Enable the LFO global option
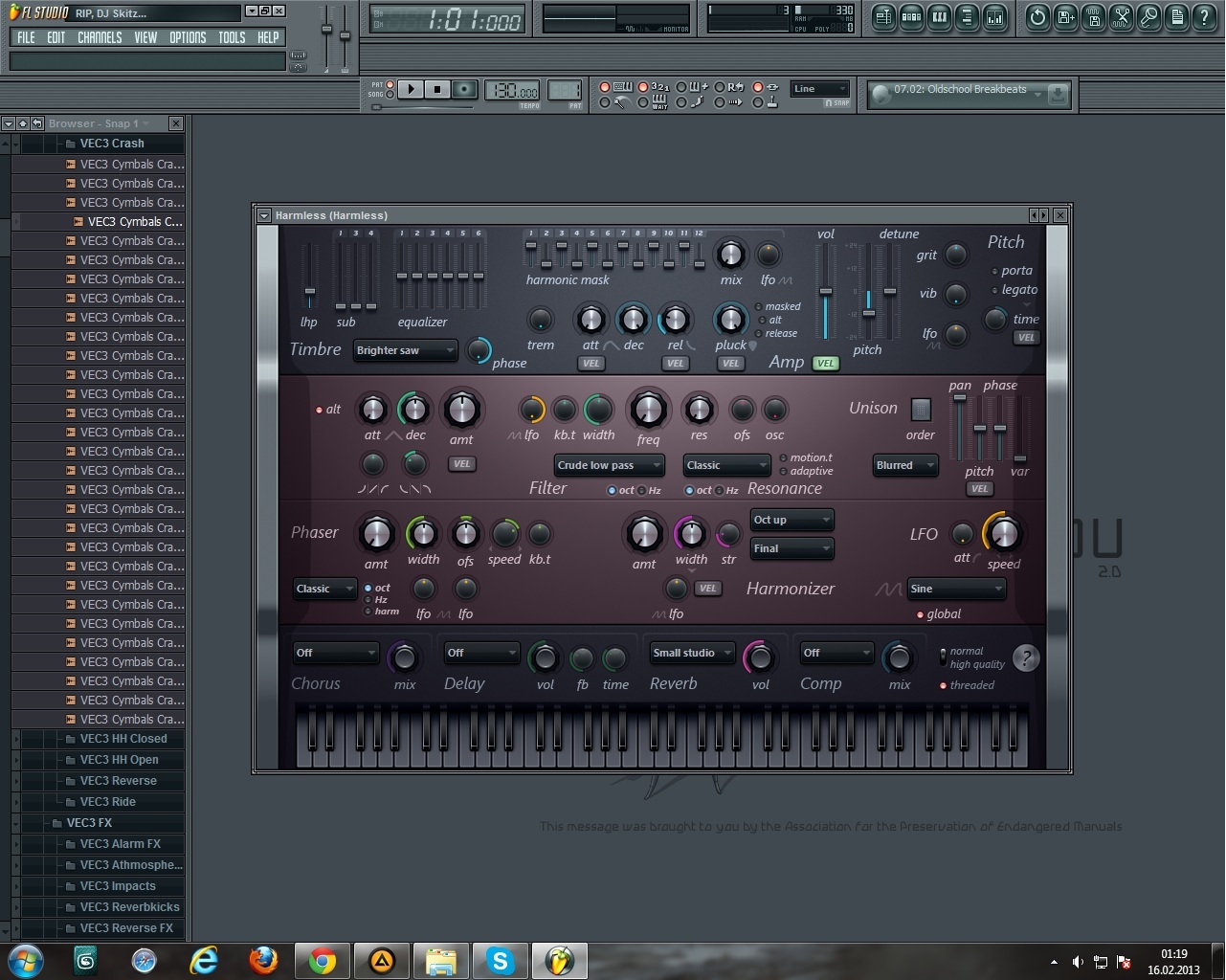1226x980 pixels. coord(938,614)
